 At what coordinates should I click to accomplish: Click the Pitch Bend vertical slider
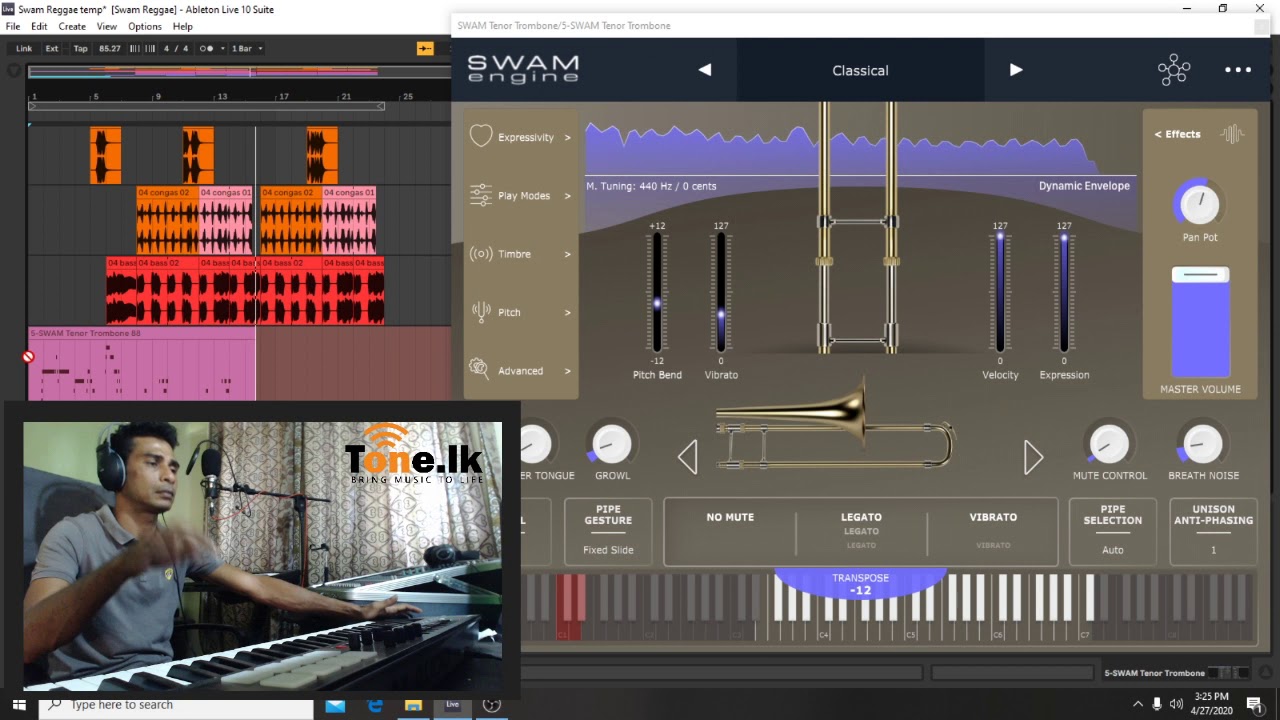pyautogui.click(x=657, y=292)
